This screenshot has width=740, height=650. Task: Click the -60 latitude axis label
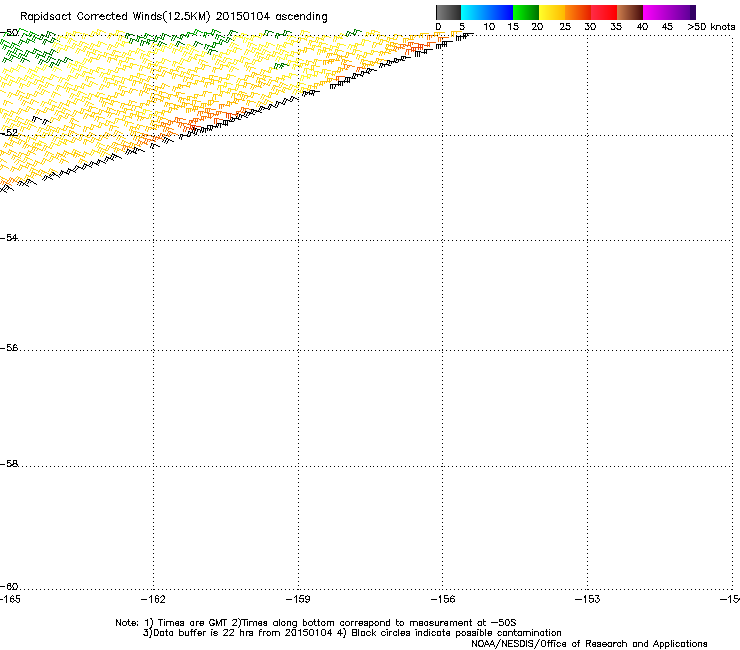[x=9, y=586]
